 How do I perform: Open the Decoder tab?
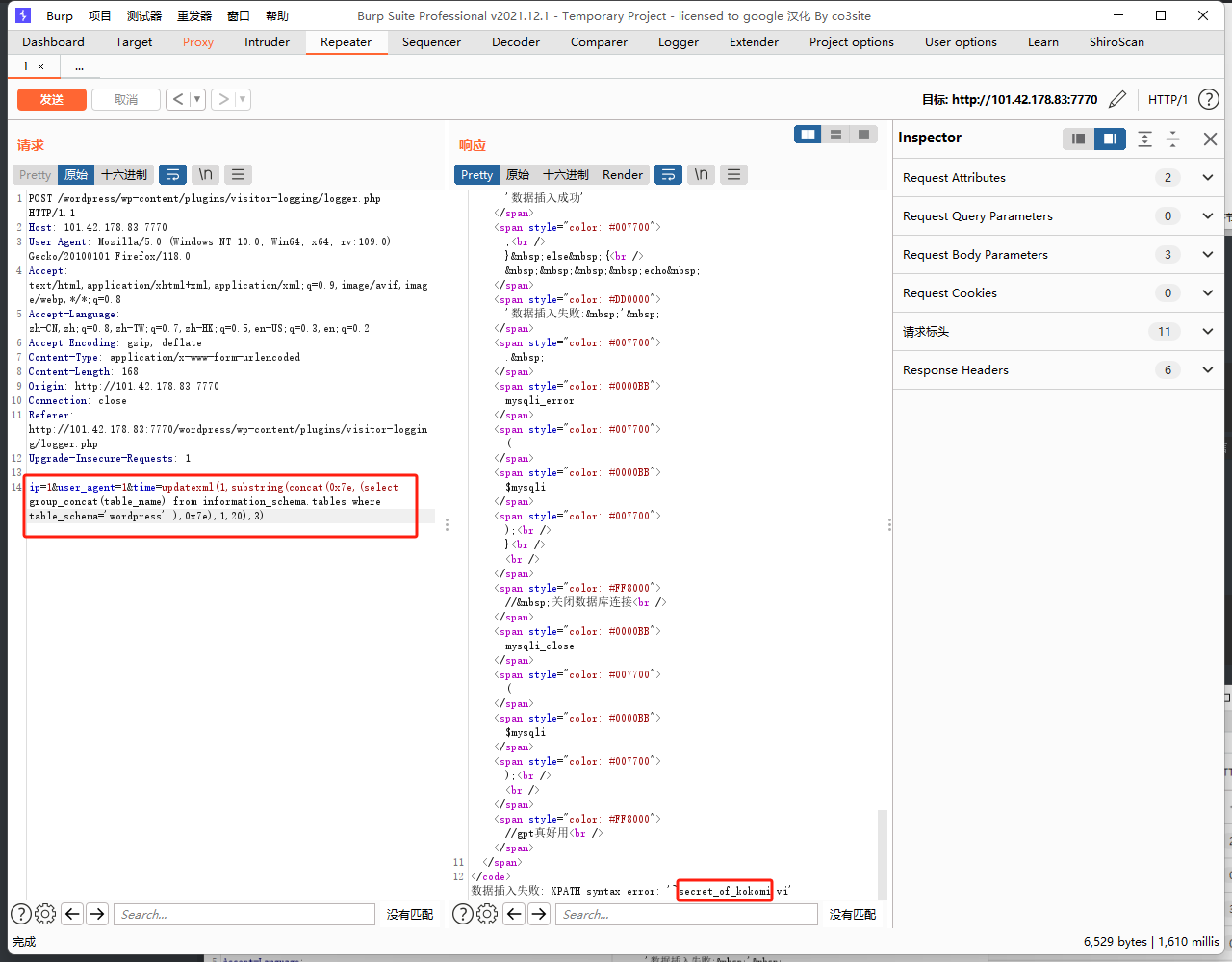516,41
